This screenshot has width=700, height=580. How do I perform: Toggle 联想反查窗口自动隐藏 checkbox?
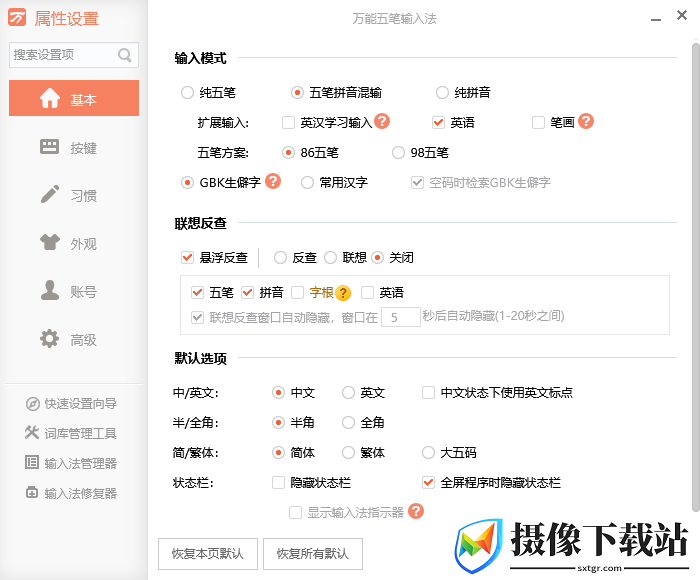pyautogui.click(x=197, y=317)
